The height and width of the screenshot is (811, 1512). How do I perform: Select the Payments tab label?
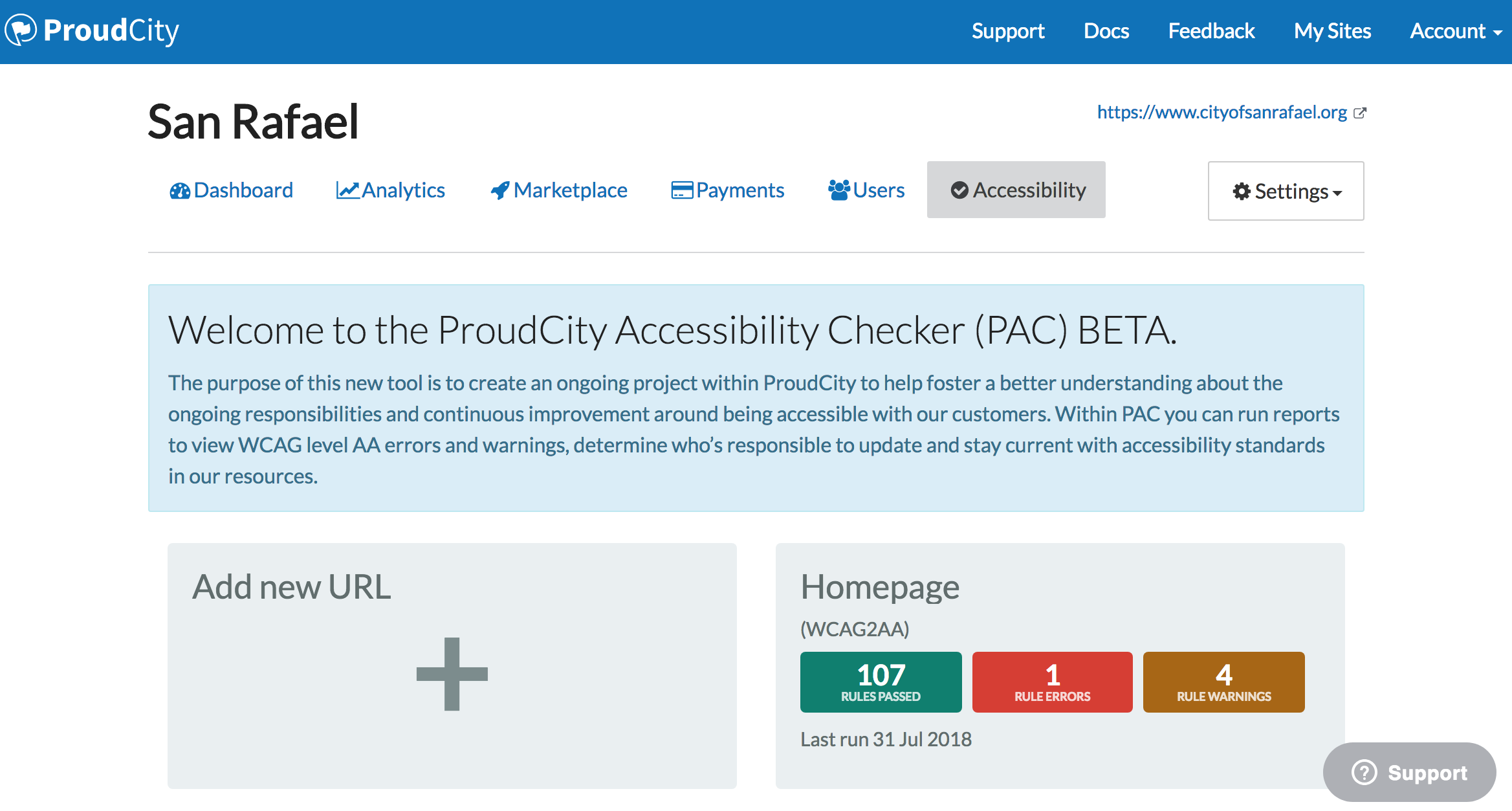click(740, 190)
